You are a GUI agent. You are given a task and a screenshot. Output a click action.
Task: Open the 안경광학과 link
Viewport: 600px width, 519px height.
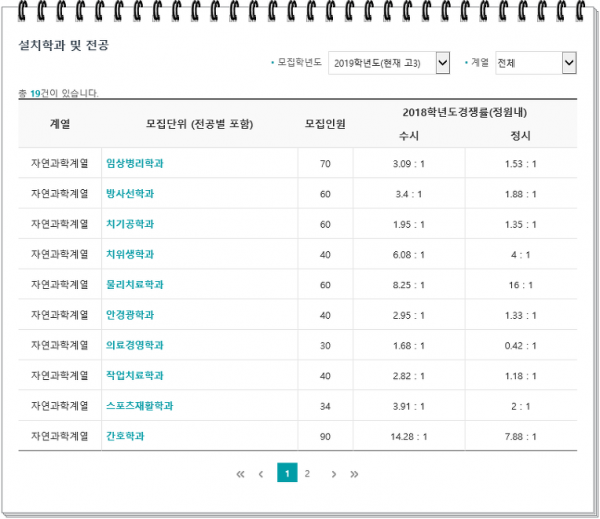click(130, 315)
